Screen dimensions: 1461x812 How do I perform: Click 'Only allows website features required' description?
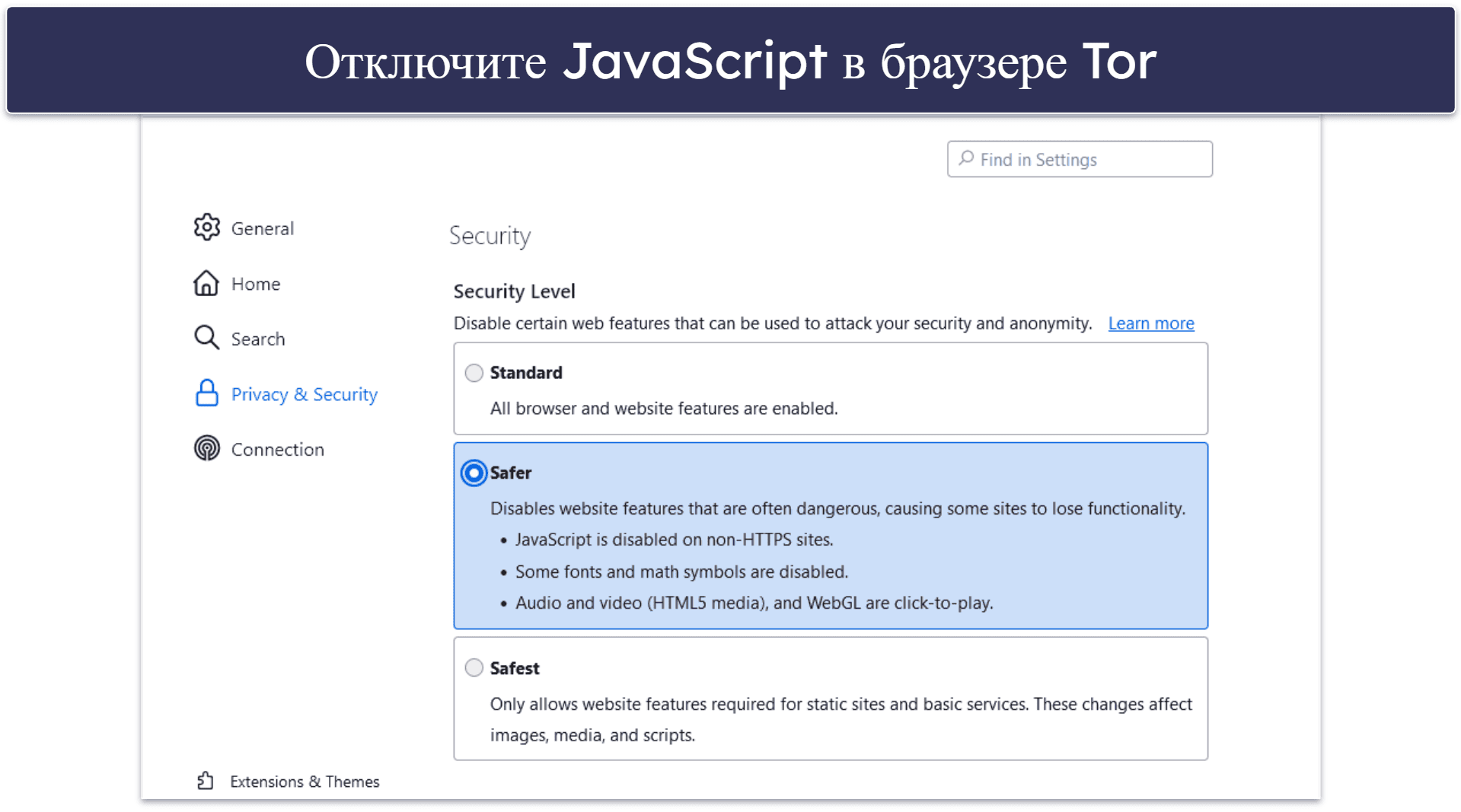841,719
